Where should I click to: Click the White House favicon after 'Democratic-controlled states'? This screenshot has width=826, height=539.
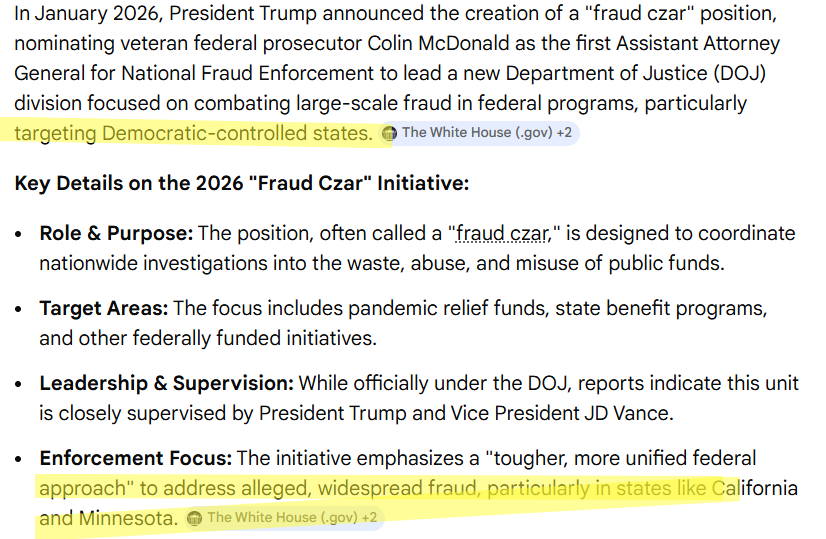pos(390,133)
